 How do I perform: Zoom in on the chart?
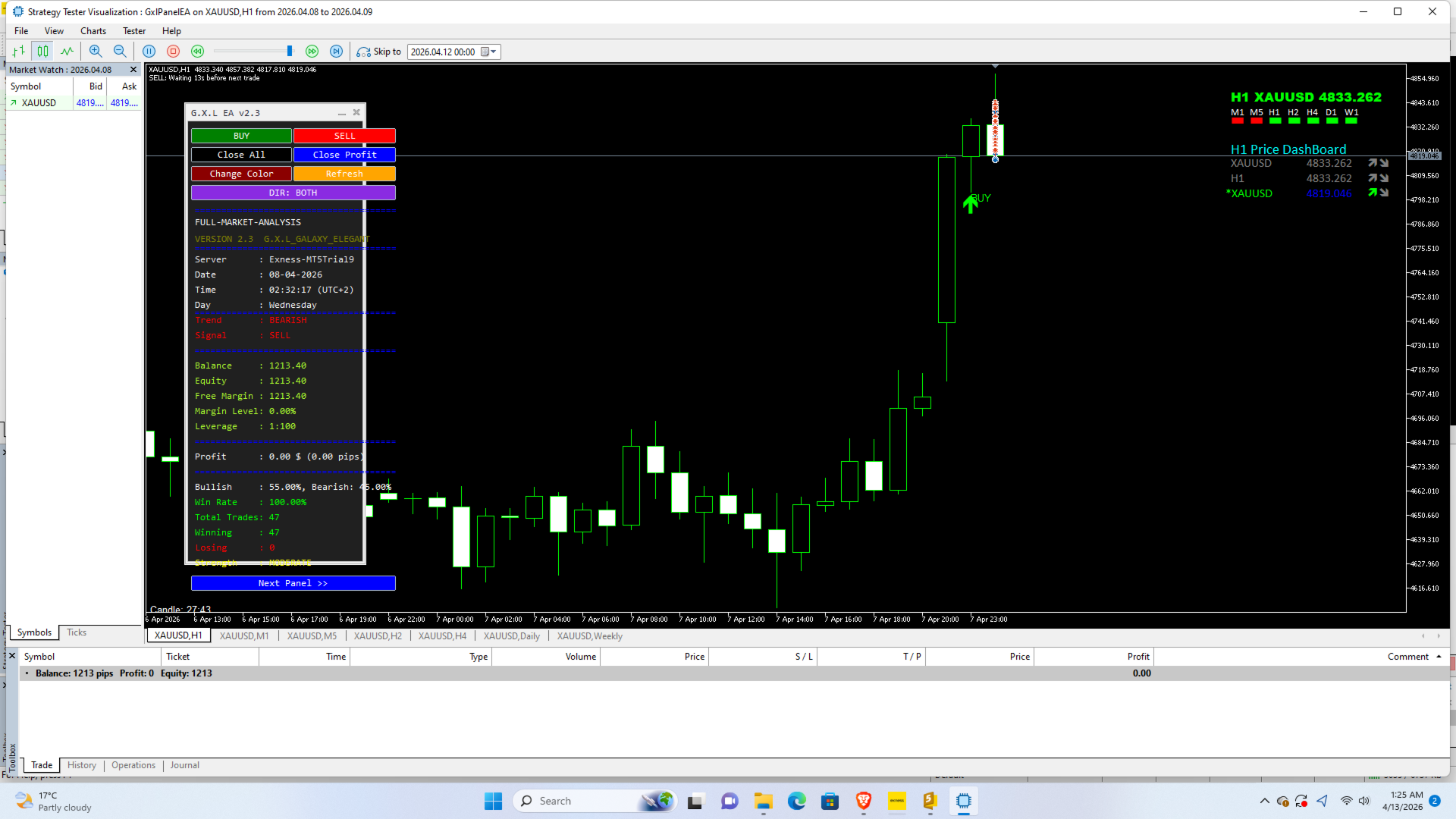96,52
